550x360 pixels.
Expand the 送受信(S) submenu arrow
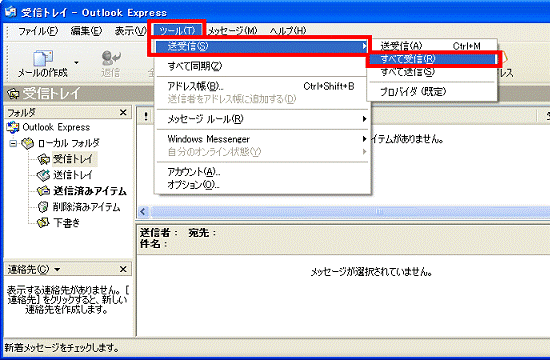(x=364, y=46)
